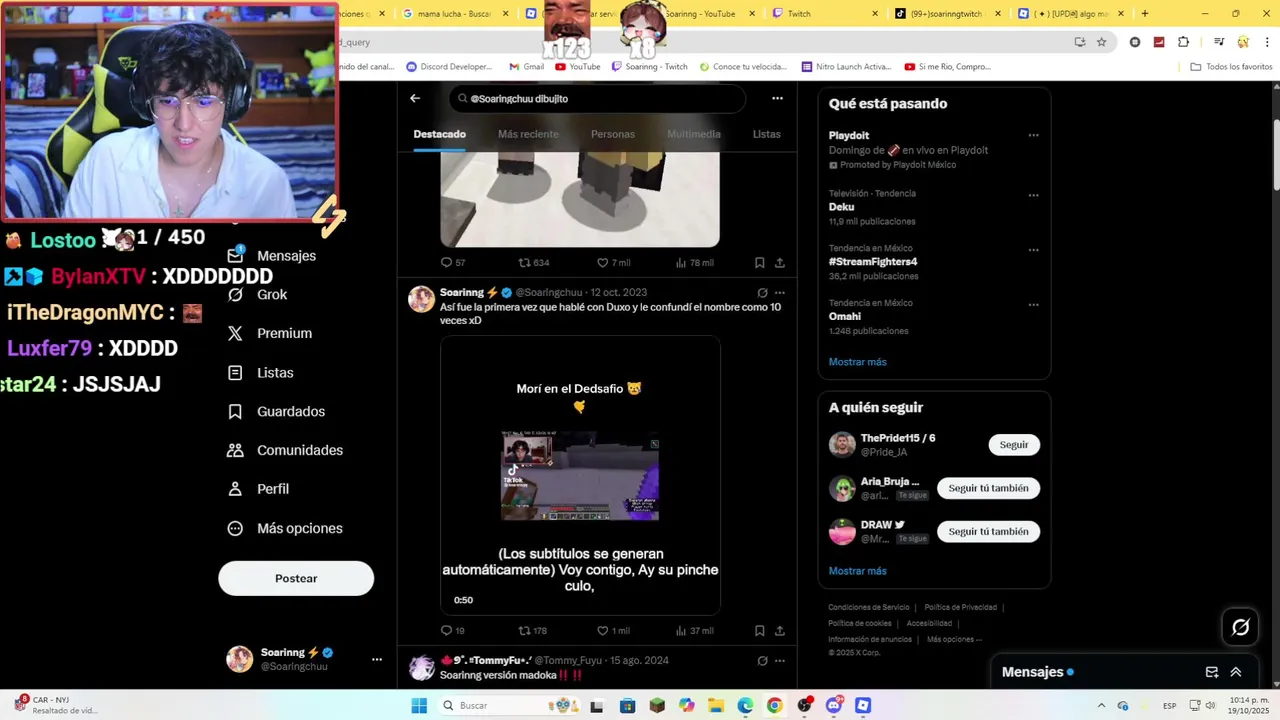This screenshot has height=720, width=1280.
Task: Expand Más opciones in the sidebar
Action: click(285, 528)
